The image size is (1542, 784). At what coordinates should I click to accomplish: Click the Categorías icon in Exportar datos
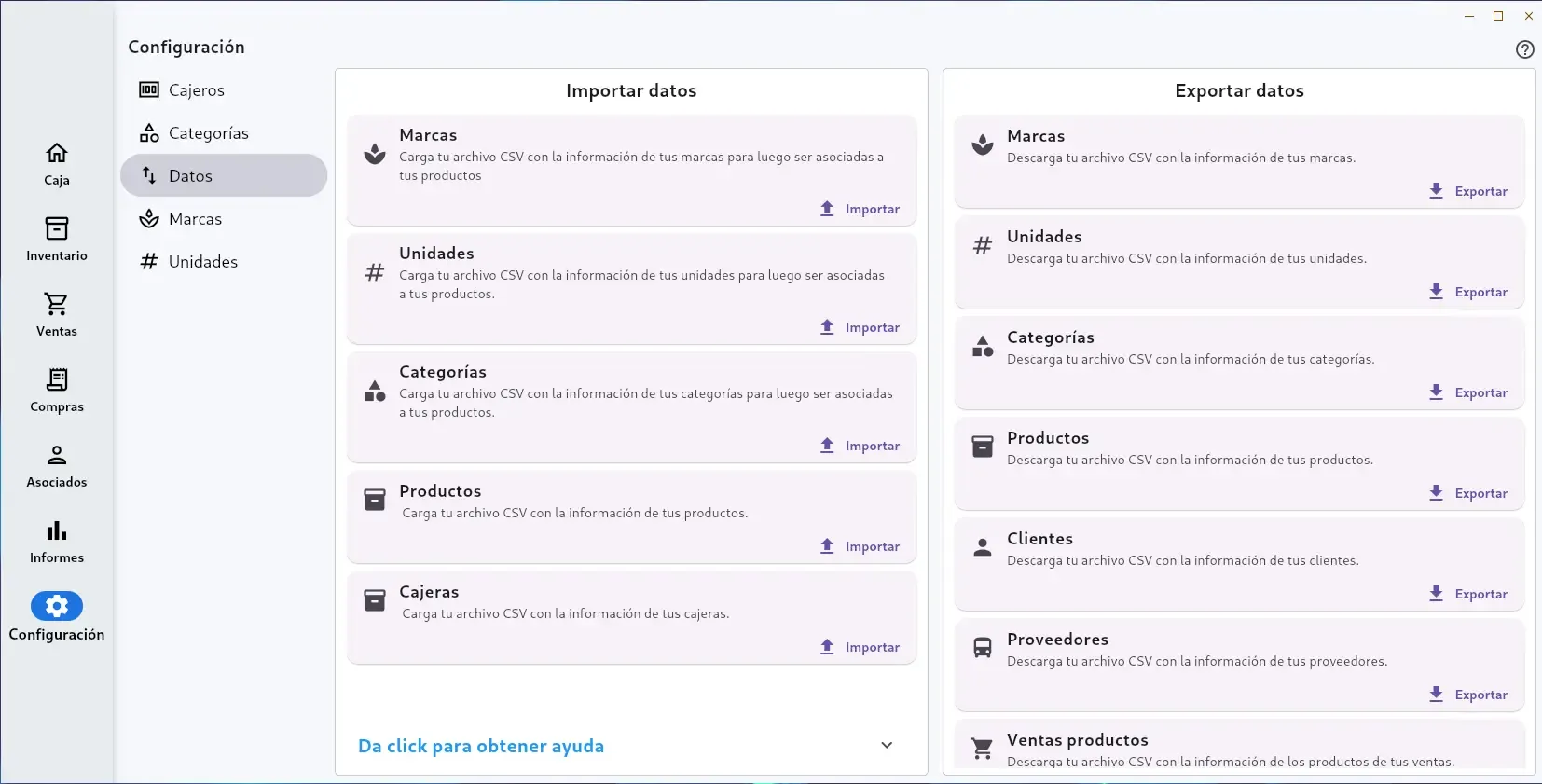(x=983, y=346)
